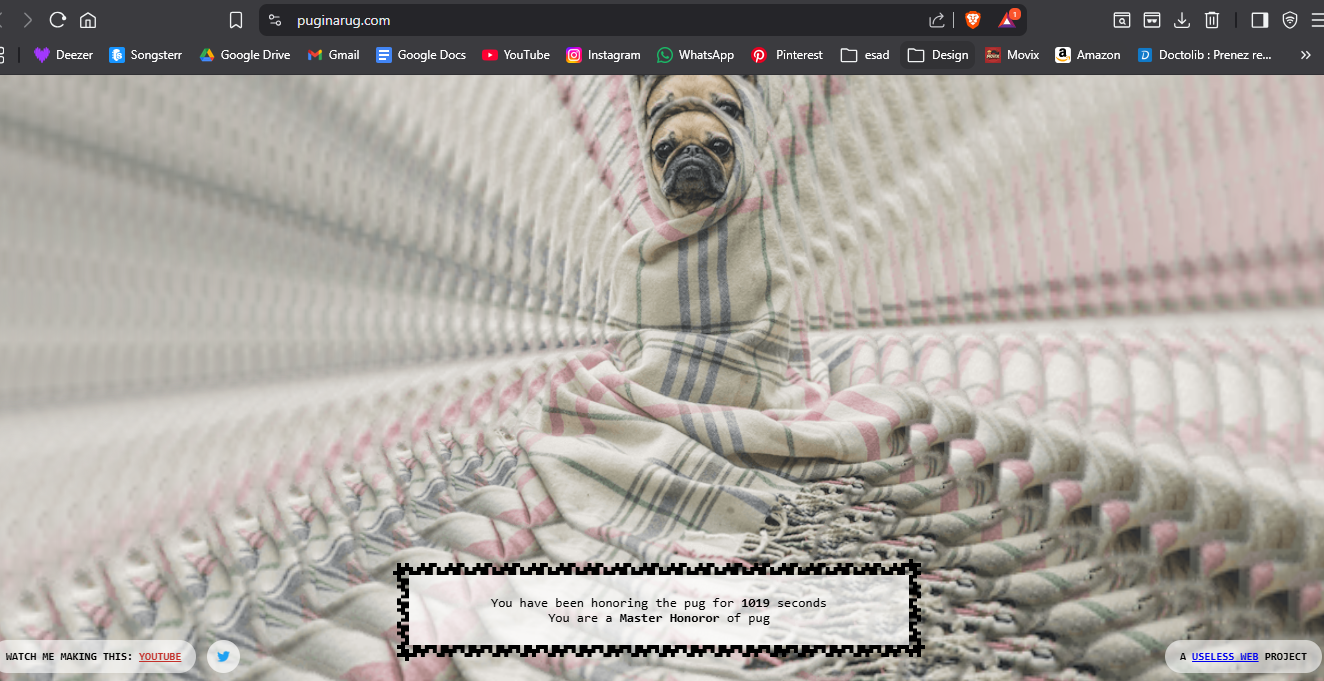This screenshot has width=1324, height=681.
Task: Open the Brave hamburger main menu
Action: click(x=1317, y=20)
